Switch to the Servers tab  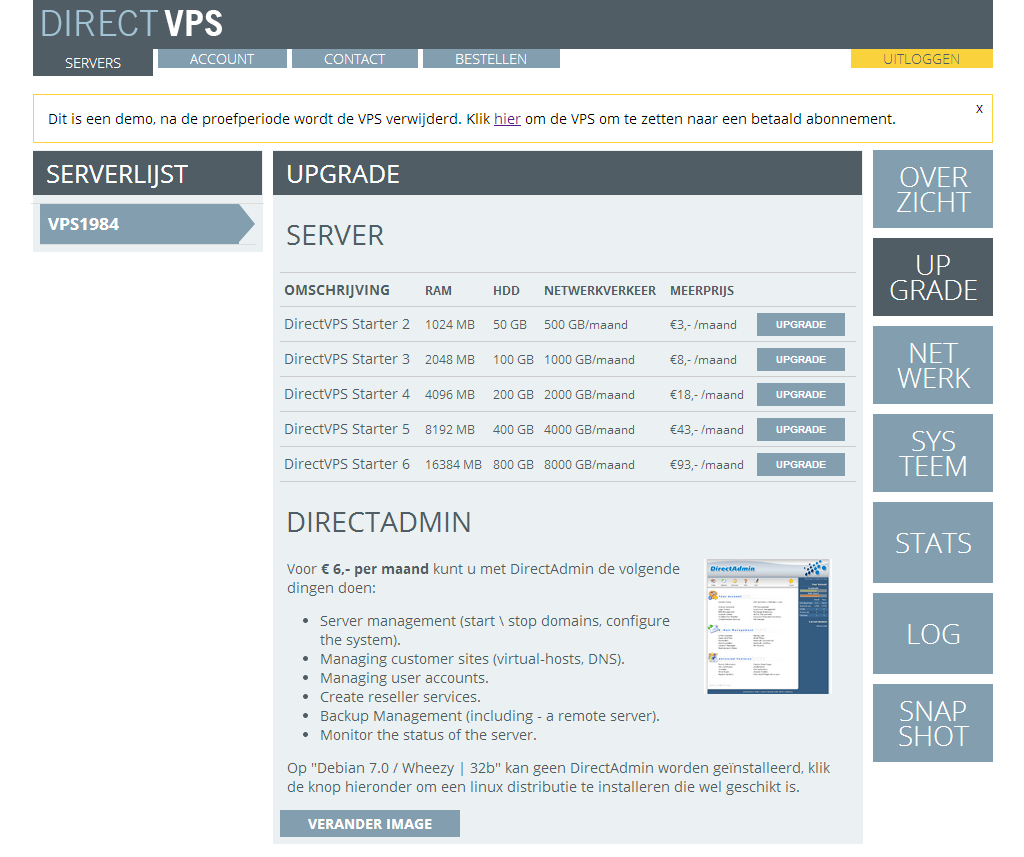pyautogui.click(x=93, y=62)
